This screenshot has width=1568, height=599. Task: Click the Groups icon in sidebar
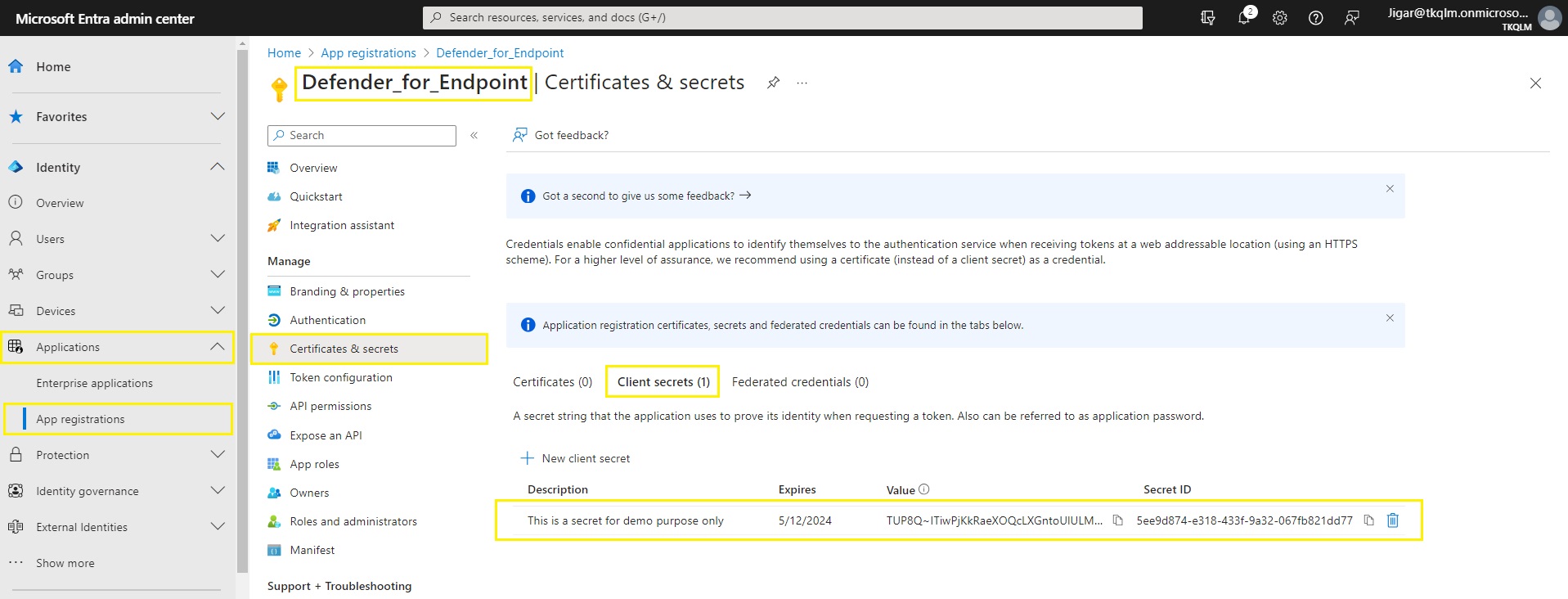point(16,275)
